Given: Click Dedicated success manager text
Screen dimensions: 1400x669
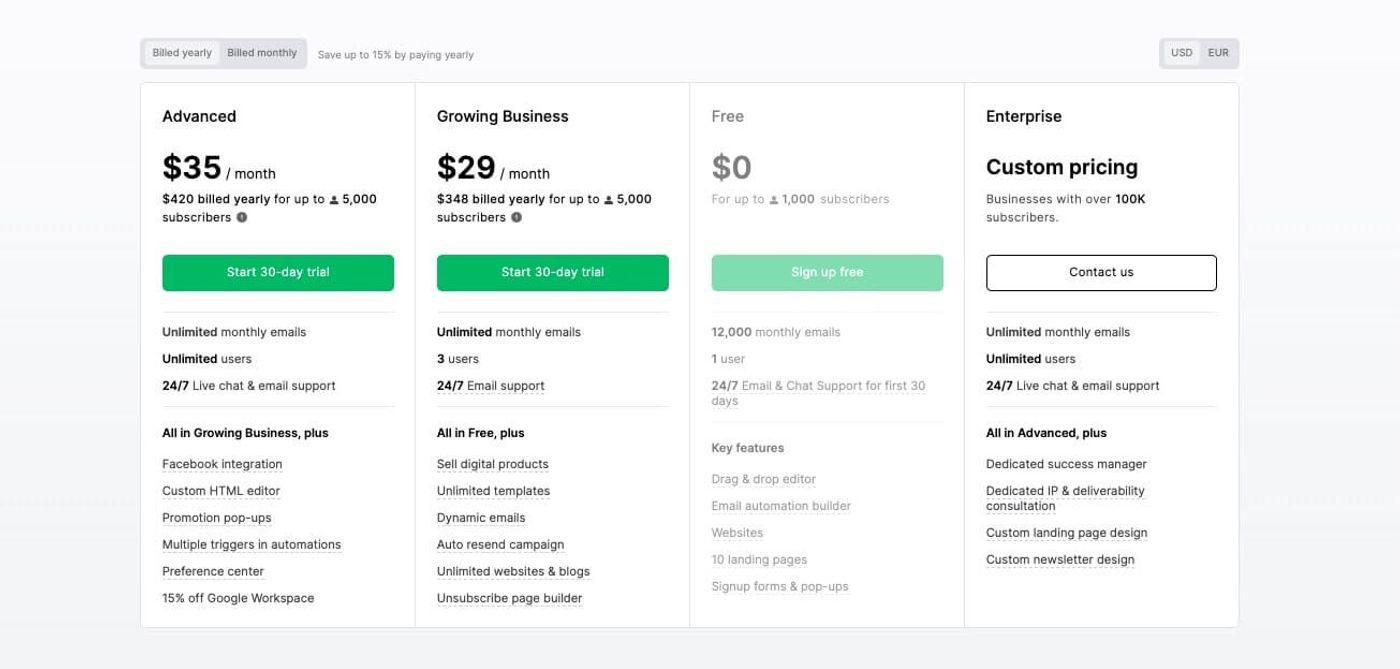Looking at the screenshot, I should coord(1066,464).
